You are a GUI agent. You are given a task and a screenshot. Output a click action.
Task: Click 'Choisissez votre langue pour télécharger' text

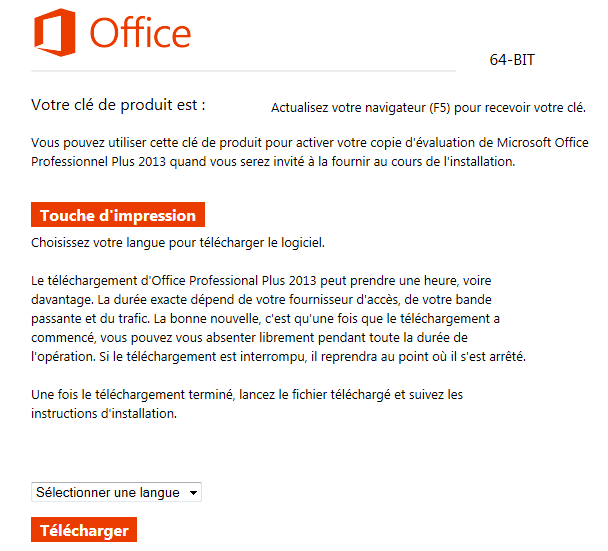[178, 242]
